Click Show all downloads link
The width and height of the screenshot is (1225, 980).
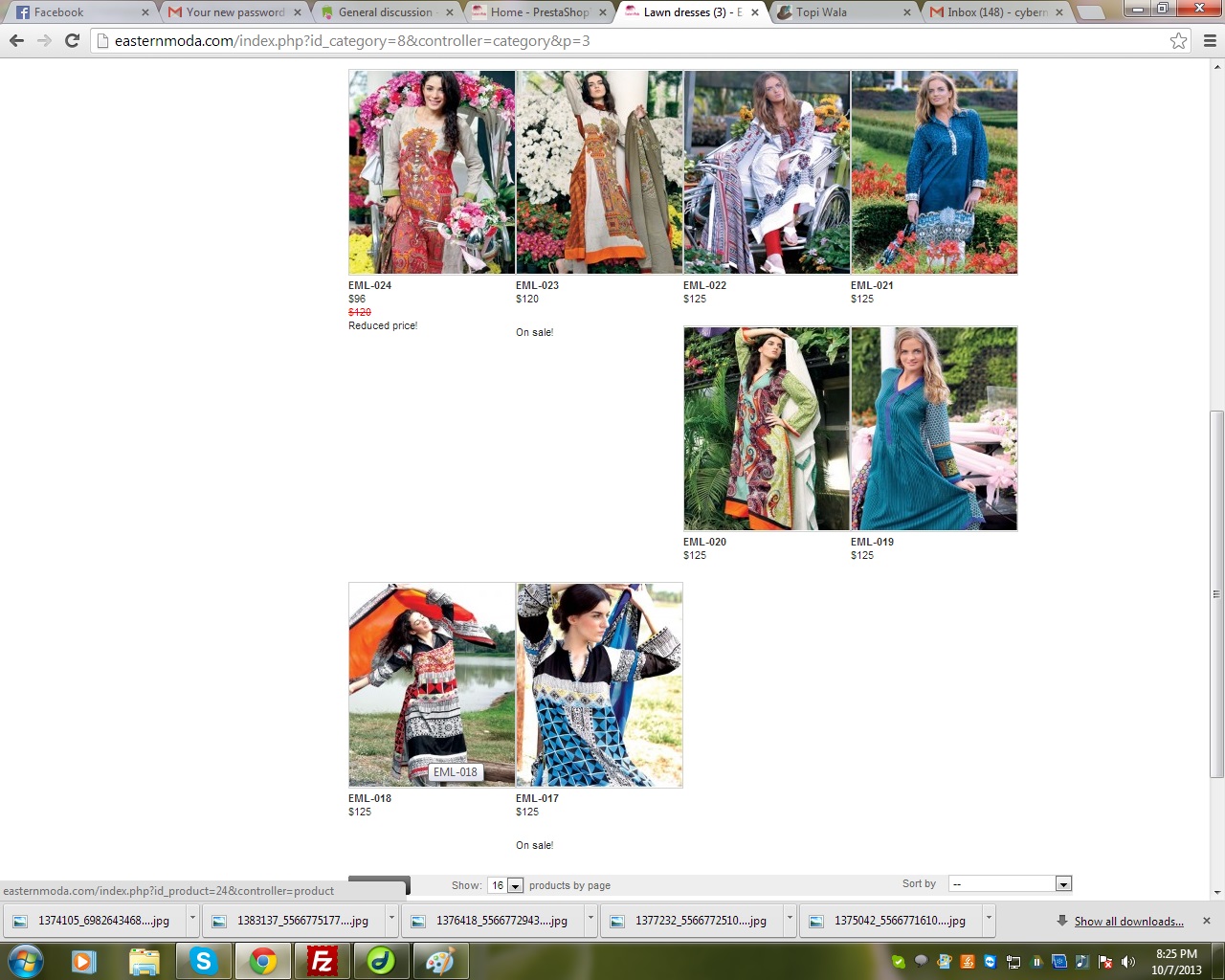[x=1128, y=922]
